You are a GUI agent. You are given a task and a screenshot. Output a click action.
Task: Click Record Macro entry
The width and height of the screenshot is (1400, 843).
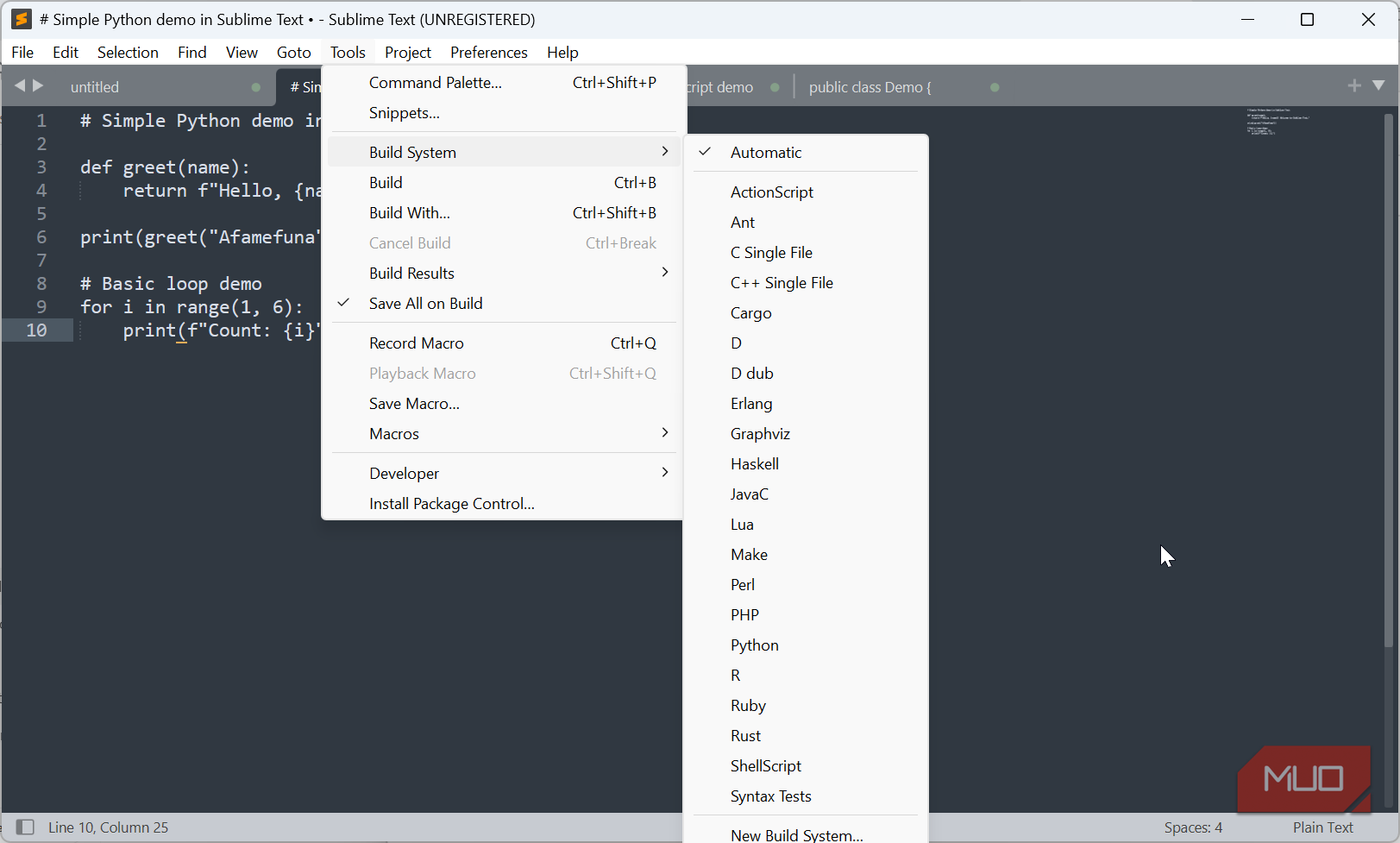tap(504, 343)
